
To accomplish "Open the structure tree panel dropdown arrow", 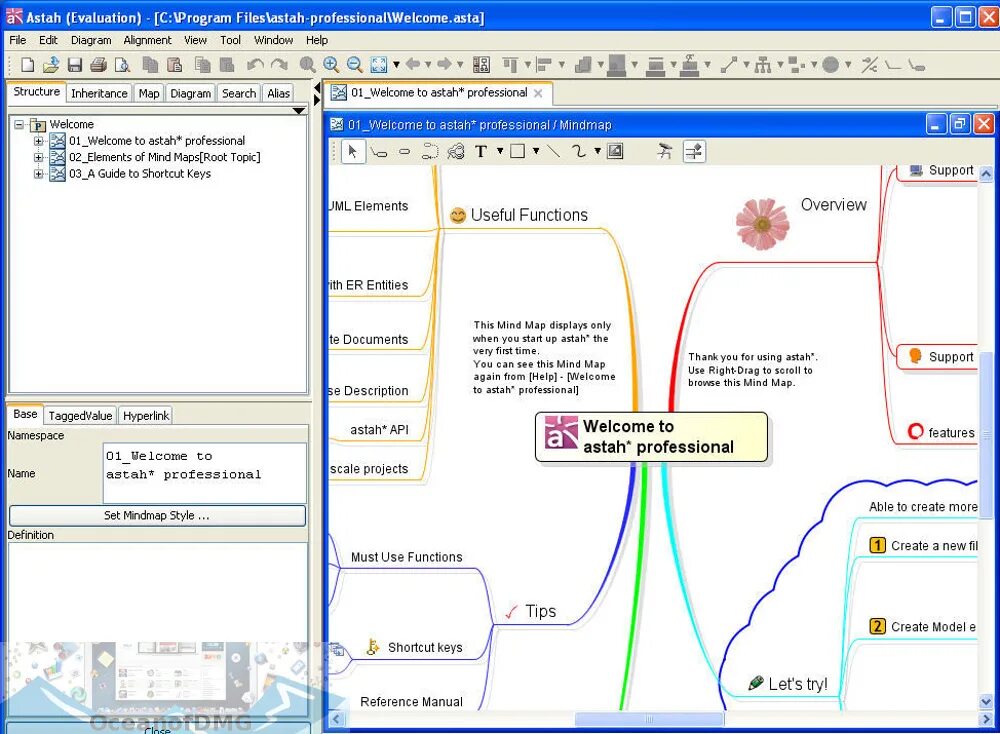I will pos(298,111).
